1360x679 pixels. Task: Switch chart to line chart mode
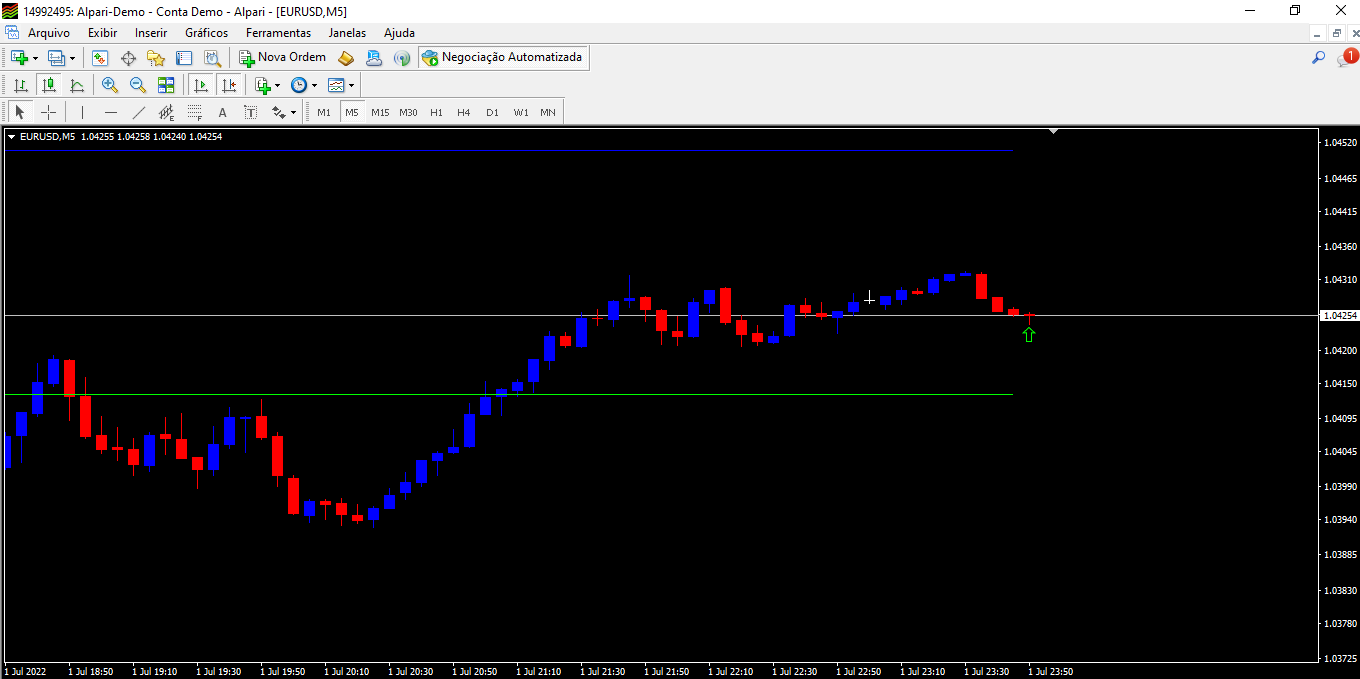(x=76, y=85)
